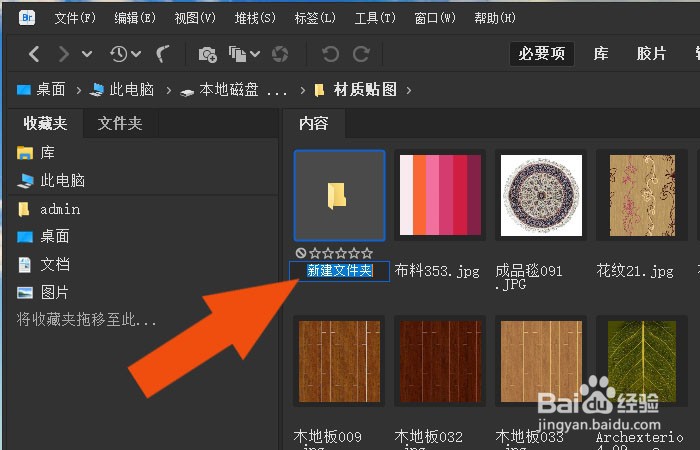Click the Adobe Bridge app logo

coord(27,17)
